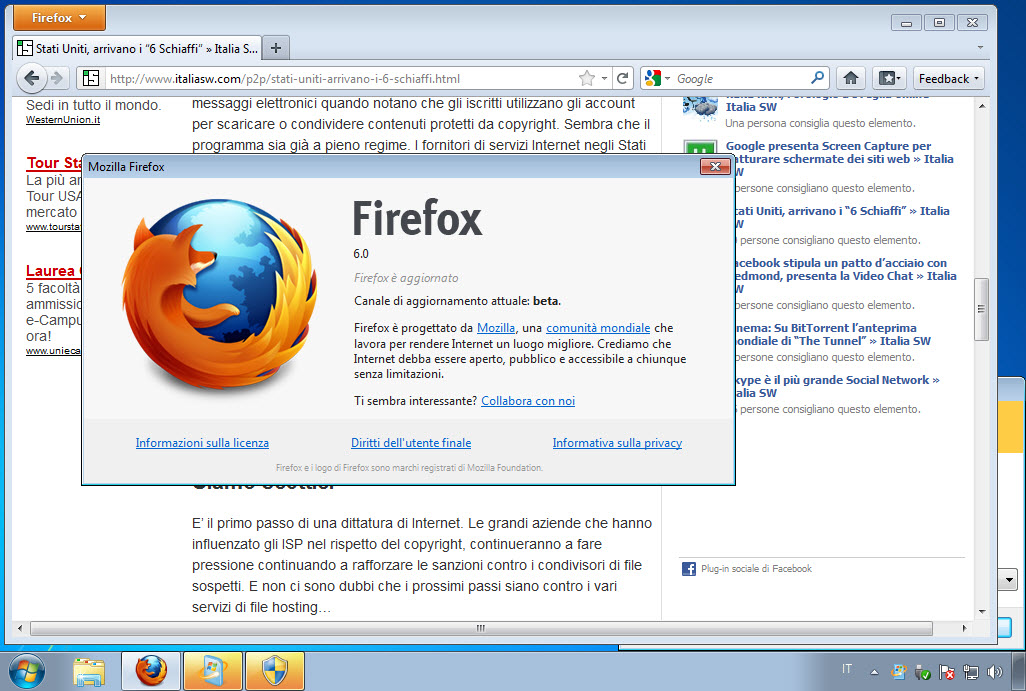Open Informazioni sulla licenza link
The width and height of the screenshot is (1026, 691).
point(202,443)
